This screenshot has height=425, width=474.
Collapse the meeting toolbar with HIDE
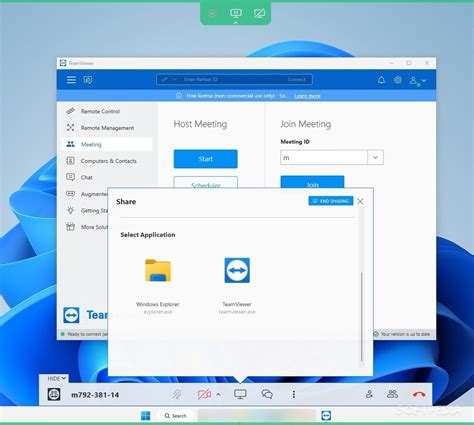[56, 378]
